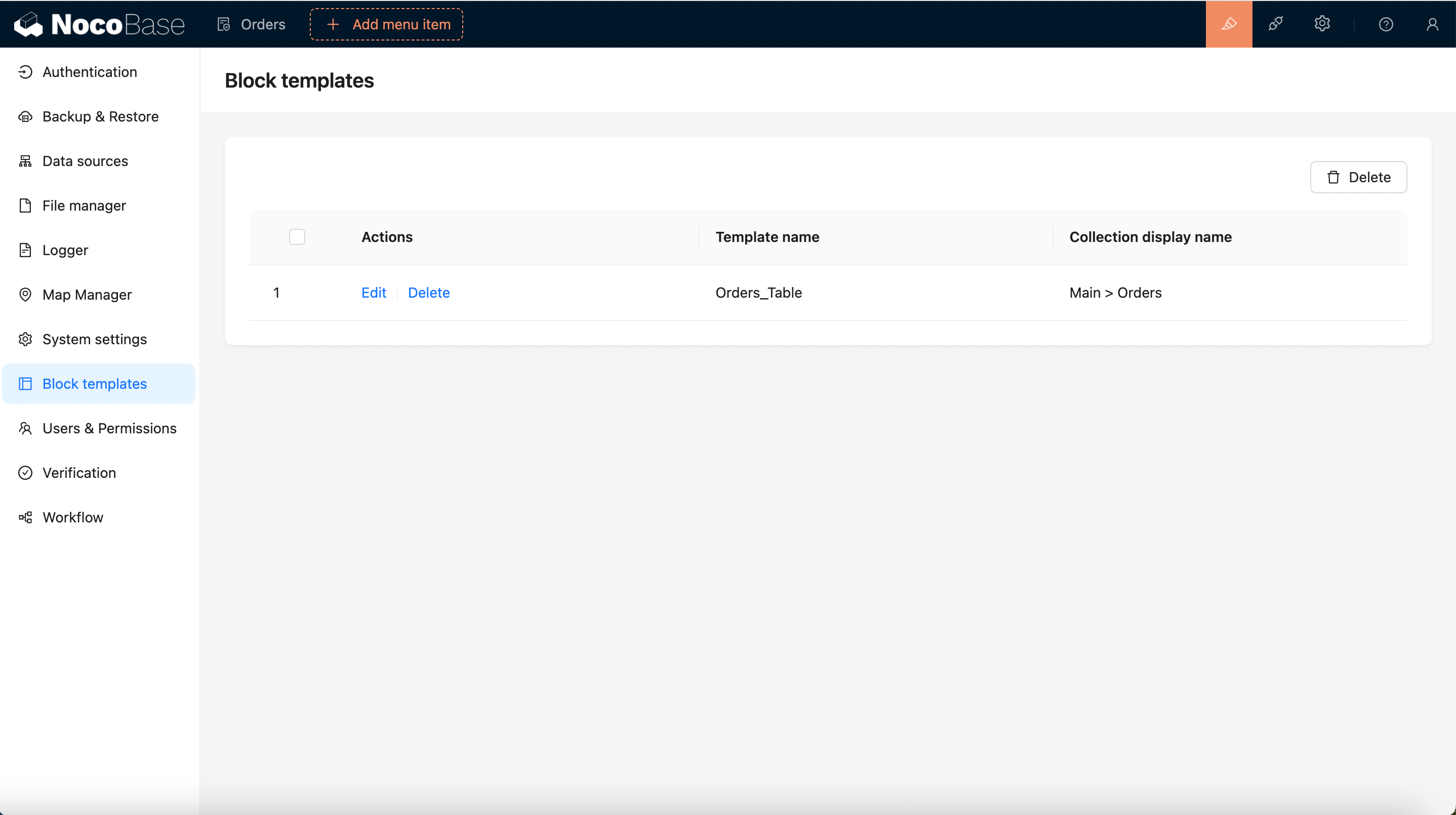This screenshot has height=815, width=1456.
Task: Select the Block templates sidebar item
Action: (94, 384)
